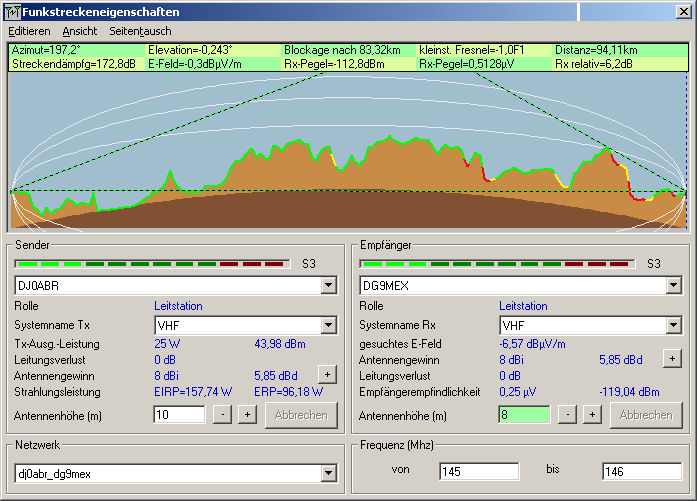697x501 pixels.
Task: Open the Editieren menu
Action: [x=29, y=31]
